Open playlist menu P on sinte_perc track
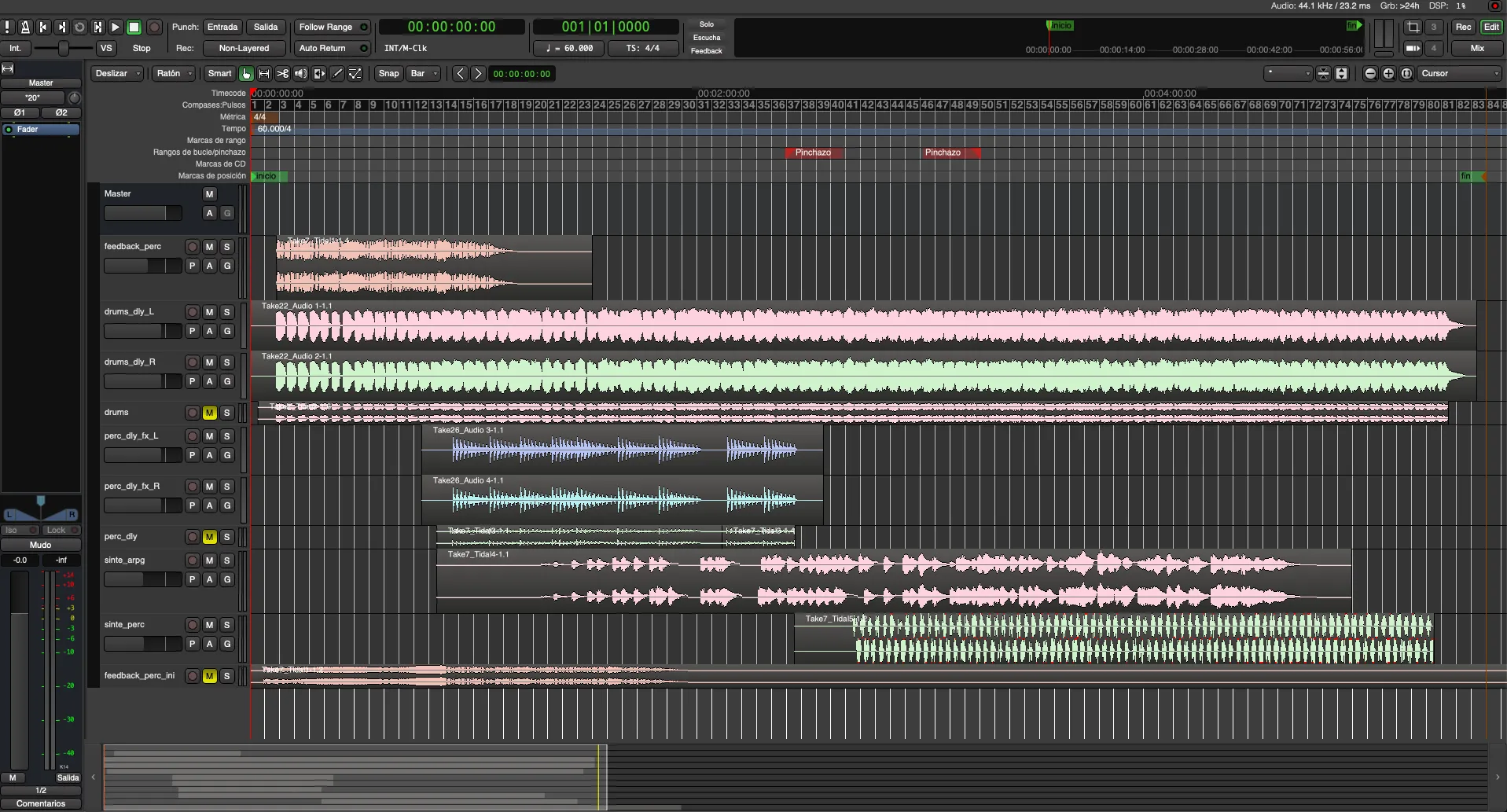Image resolution: width=1507 pixels, height=812 pixels. point(192,644)
